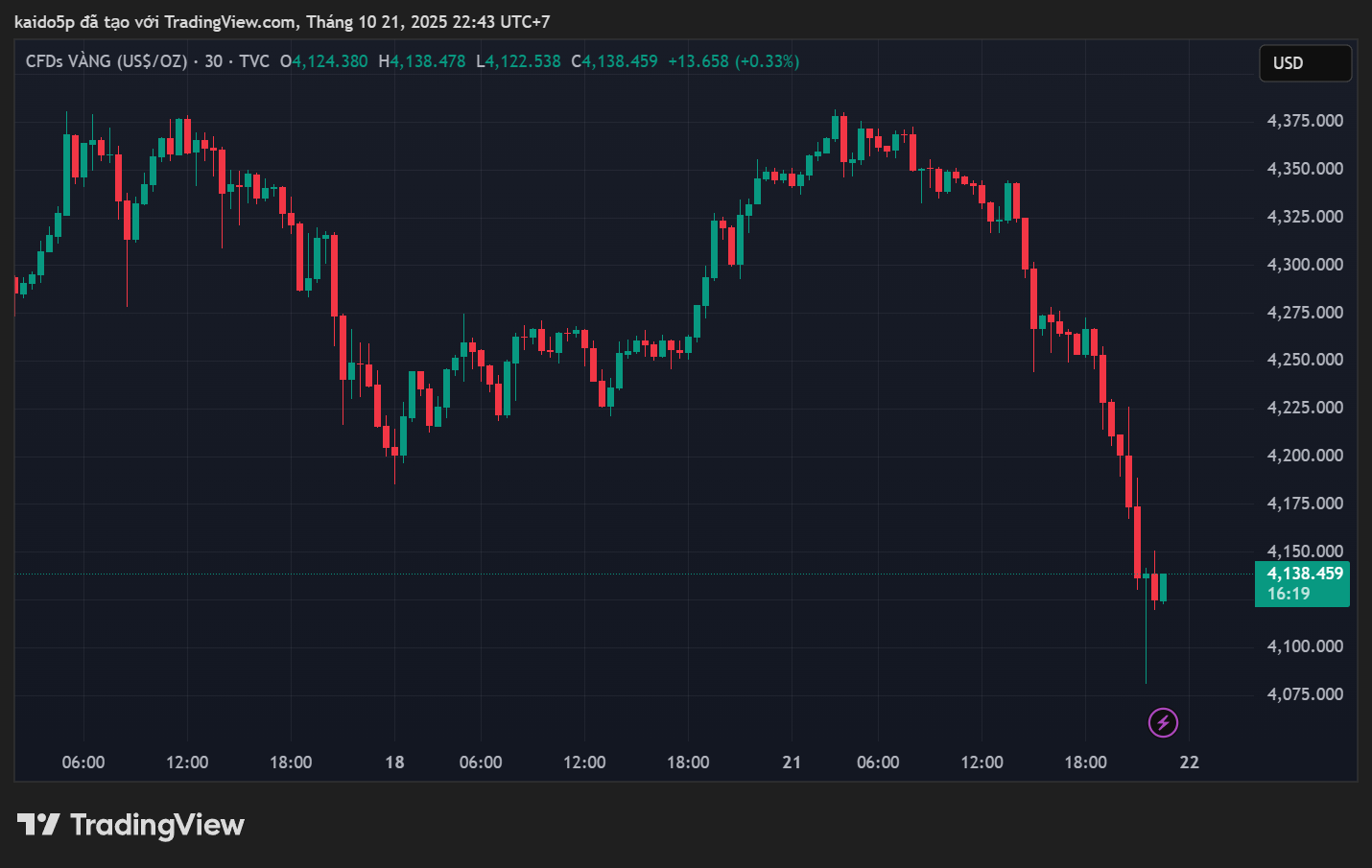Open the USD currency selector

click(x=1304, y=63)
